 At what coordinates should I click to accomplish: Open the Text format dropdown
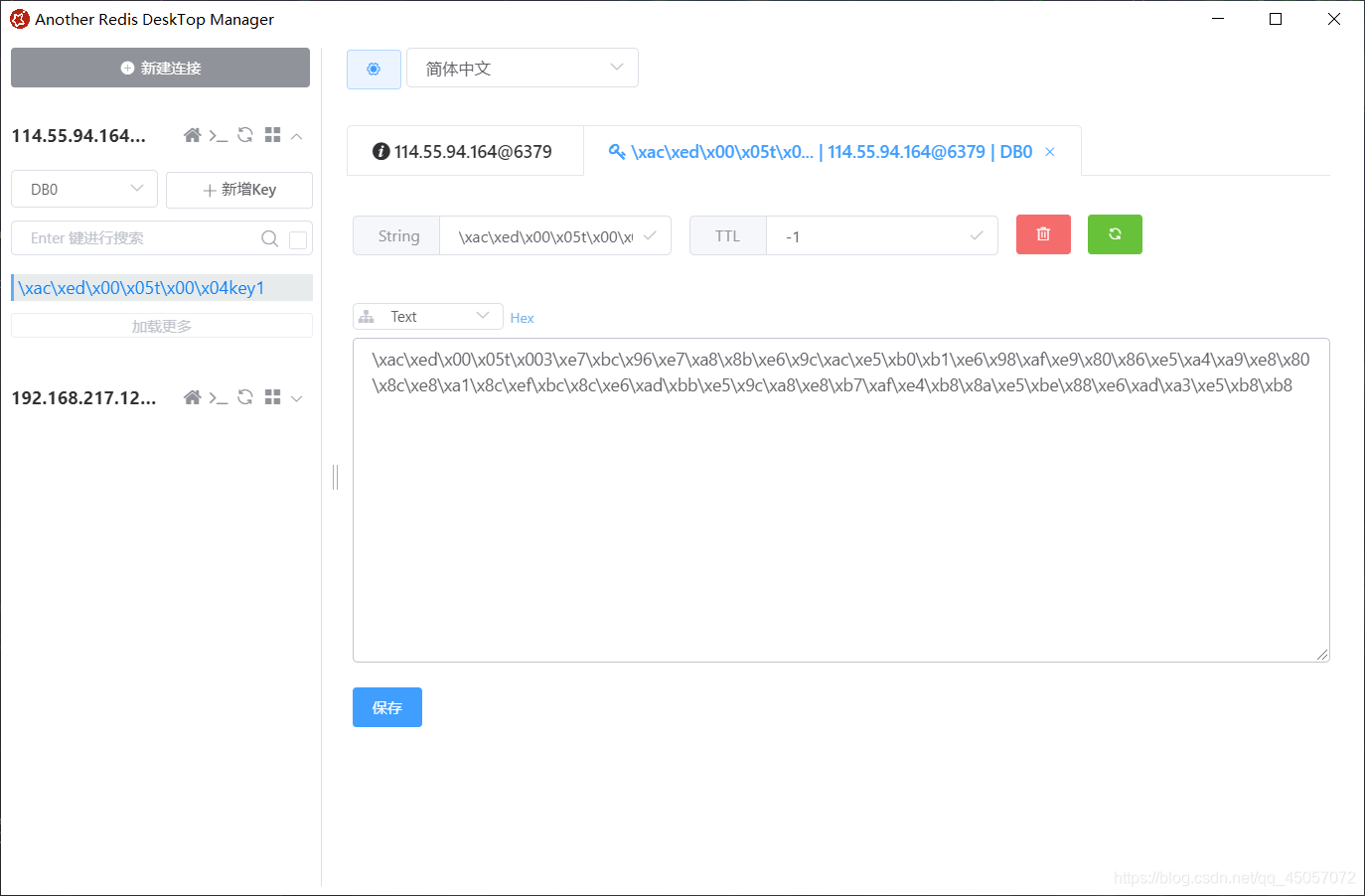428,316
